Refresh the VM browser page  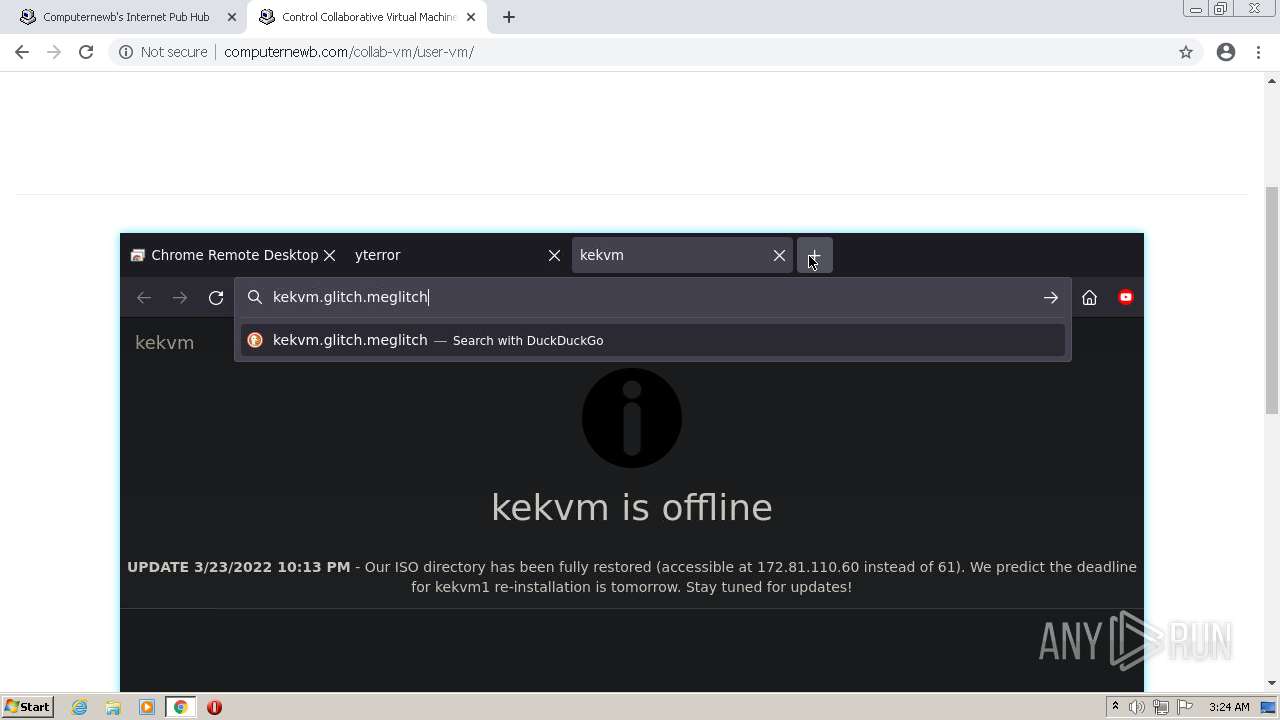216,297
